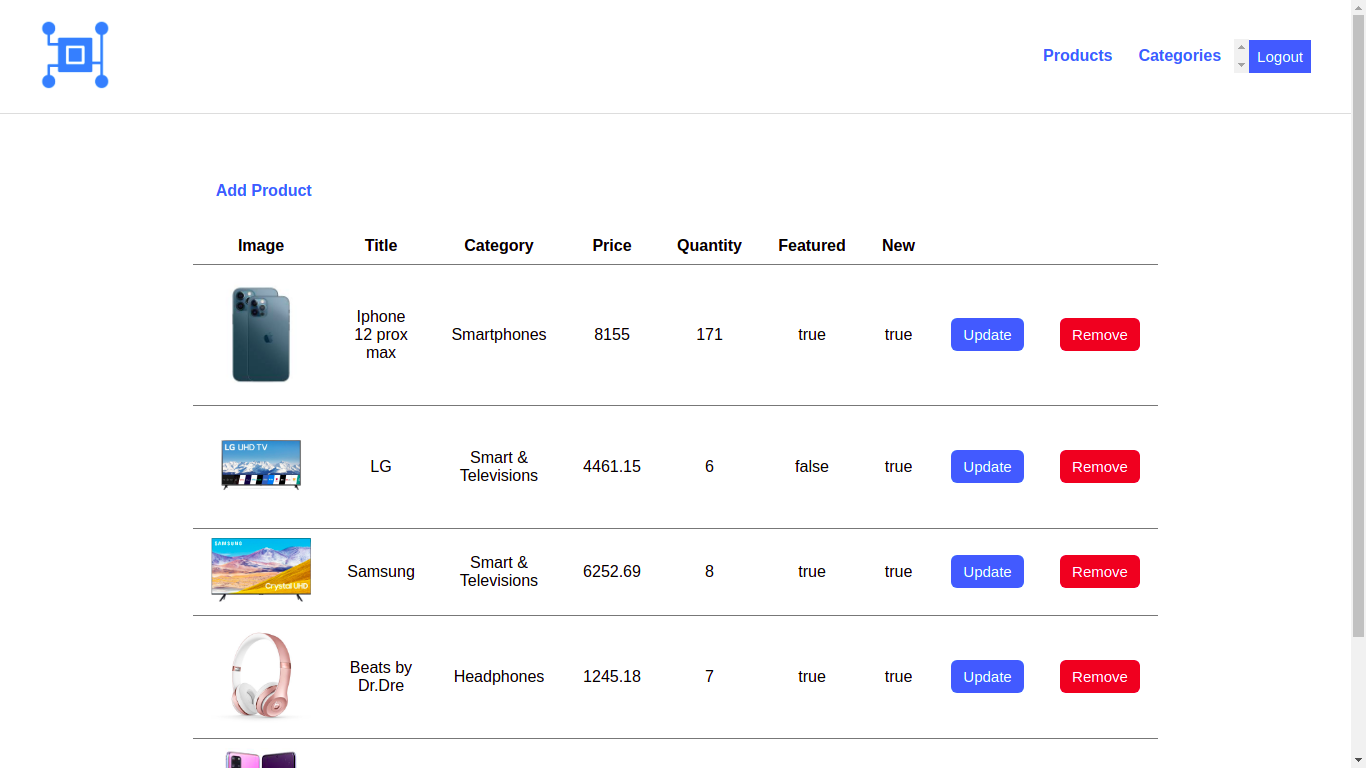Update the LG product
Viewport: 1366px width, 768px height.
pos(987,467)
